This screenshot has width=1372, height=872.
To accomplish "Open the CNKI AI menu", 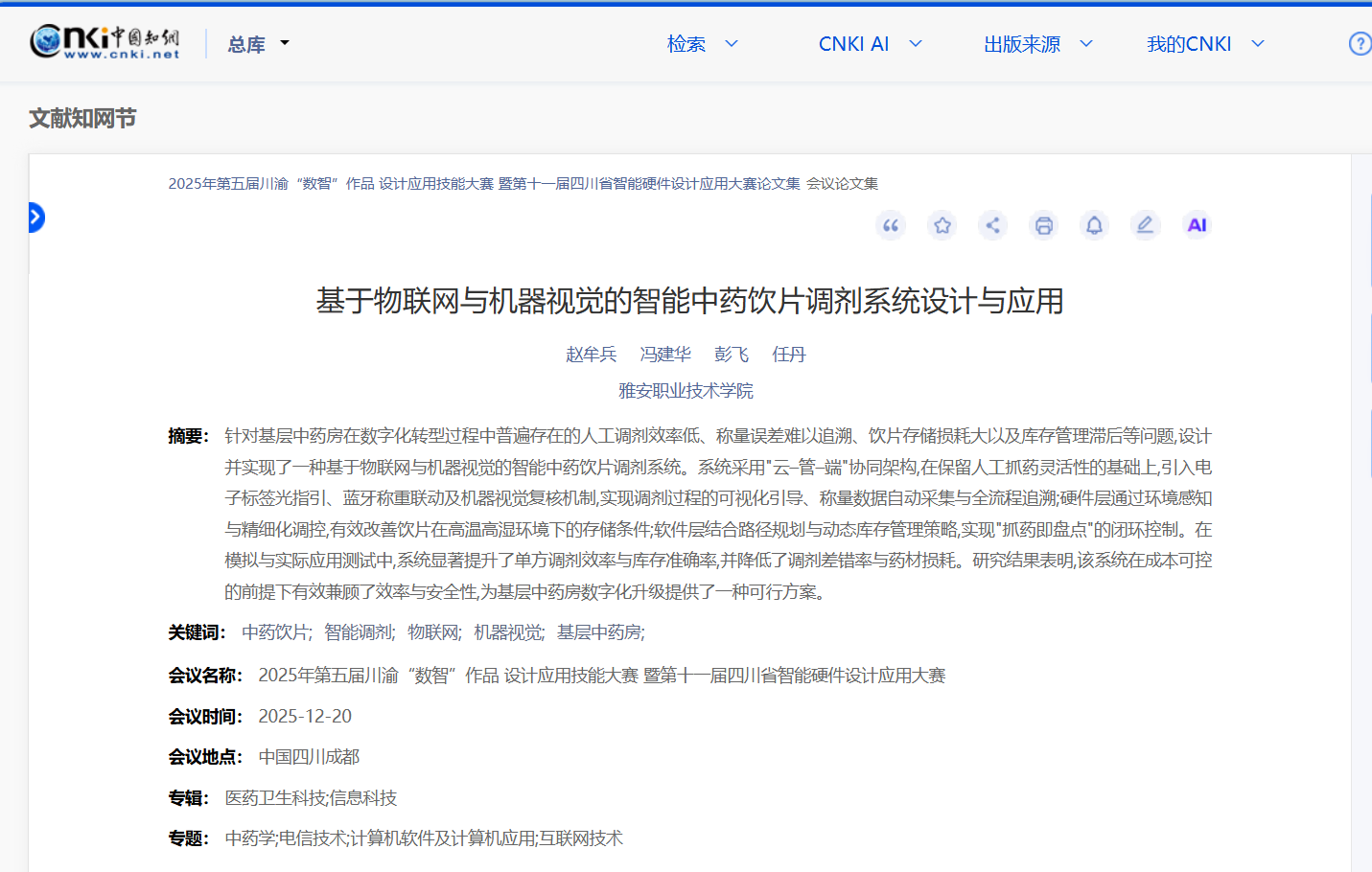I will pyautogui.click(x=853, y=44).
